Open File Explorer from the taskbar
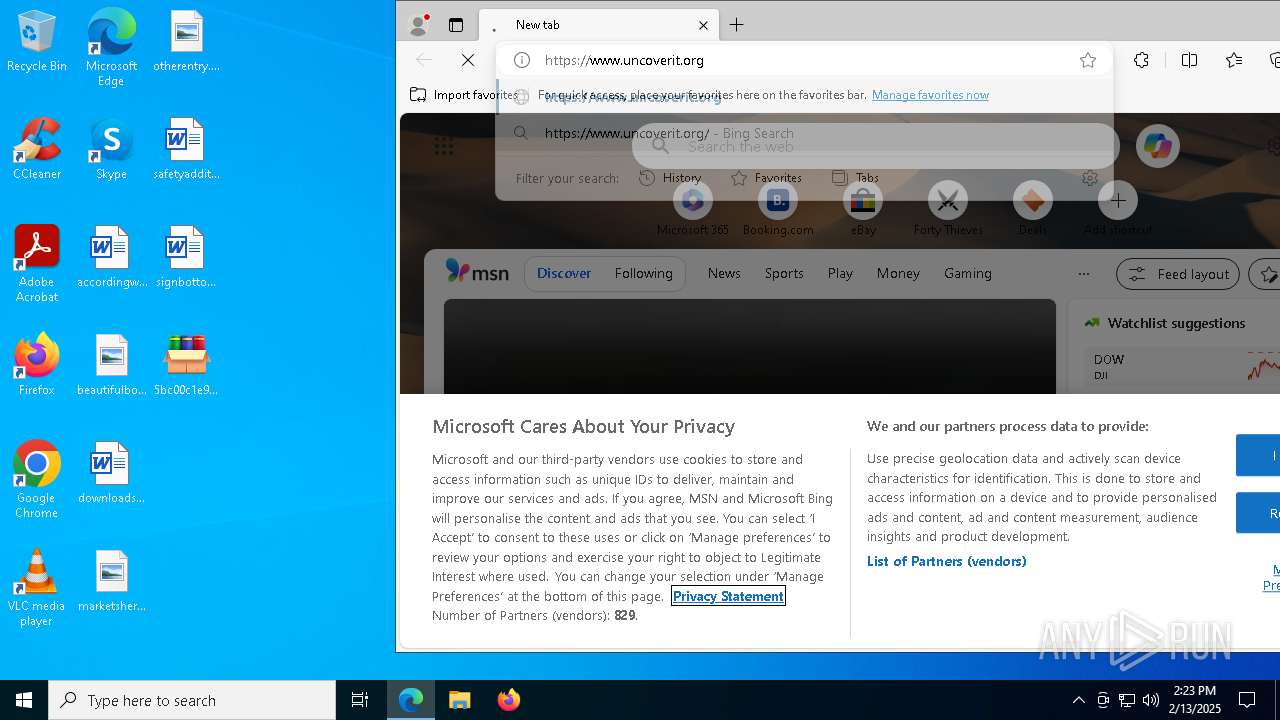 [460, 700]
